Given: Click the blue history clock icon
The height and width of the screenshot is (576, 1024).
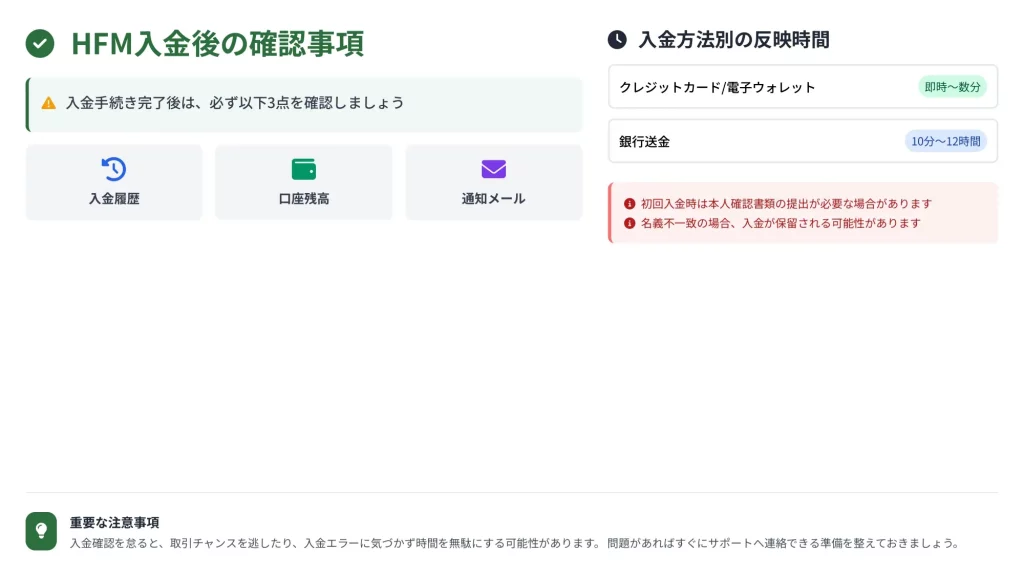Looking at the screenshot, I should pyautogui.click(x=114, y=169).
